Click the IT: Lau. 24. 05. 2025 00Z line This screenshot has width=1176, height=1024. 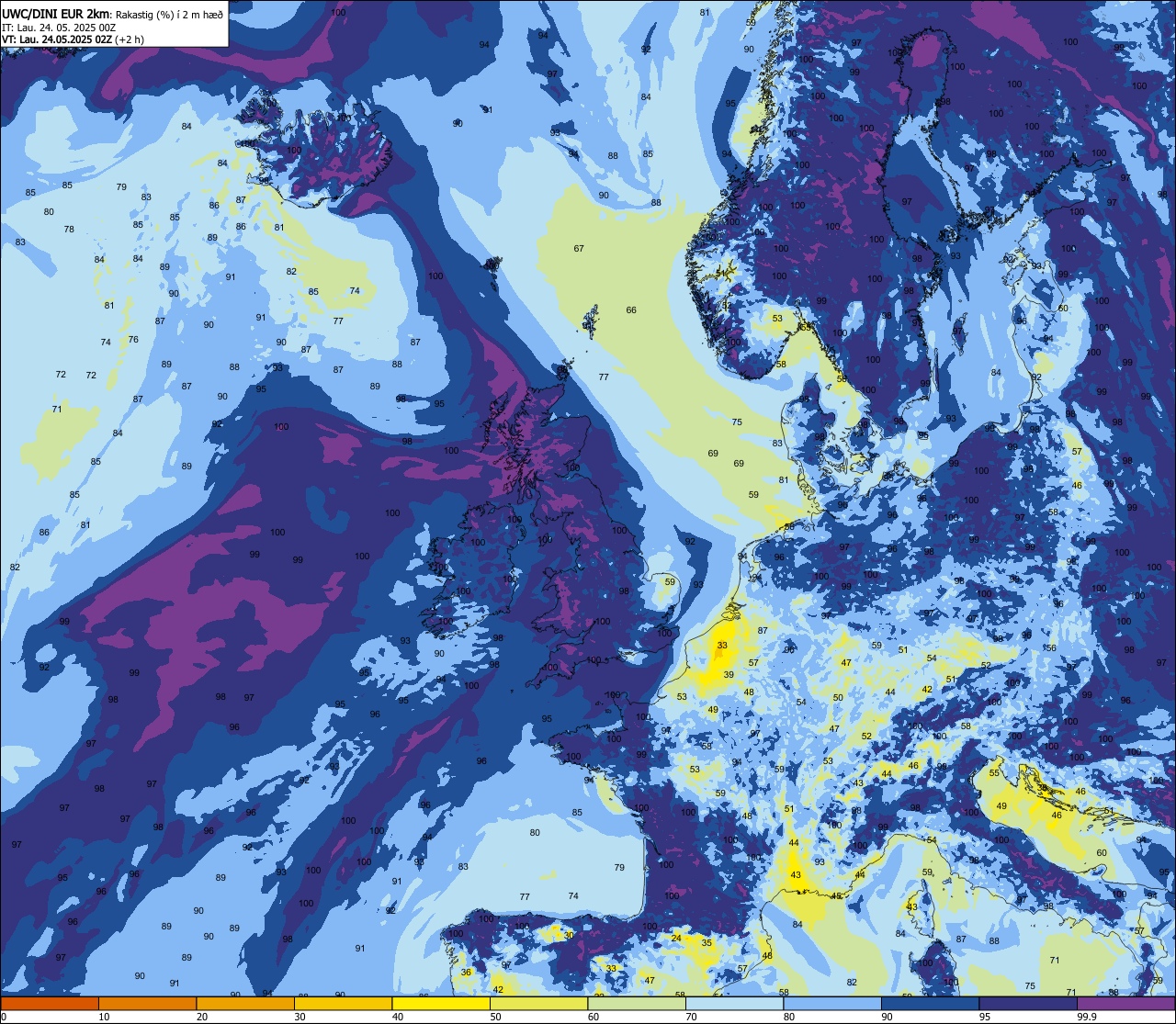pyautogui.click(x=59, y=28)
